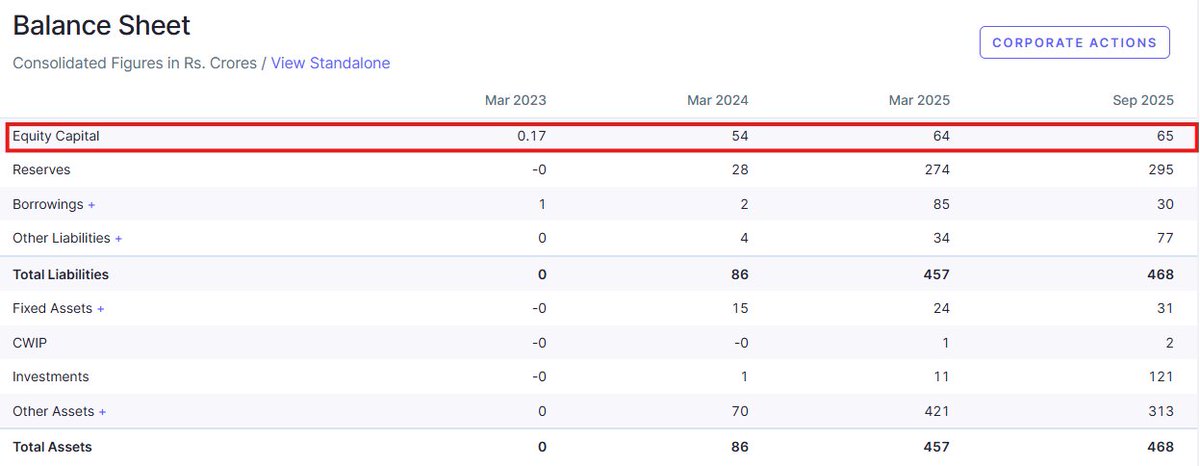Click the Equity Capital row label

56,135
